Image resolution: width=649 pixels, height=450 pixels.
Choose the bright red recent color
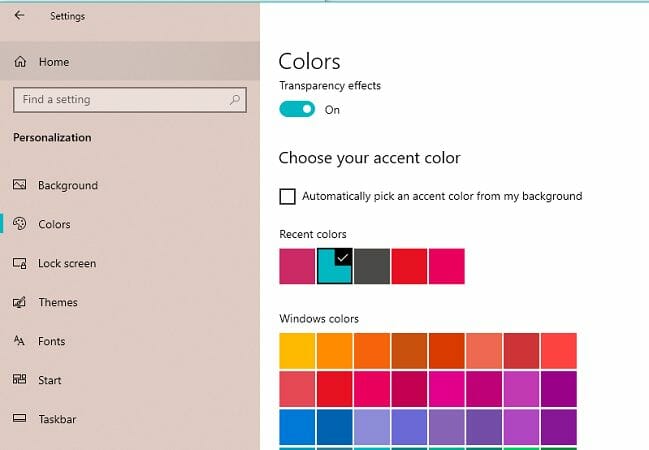pos(409,266)
